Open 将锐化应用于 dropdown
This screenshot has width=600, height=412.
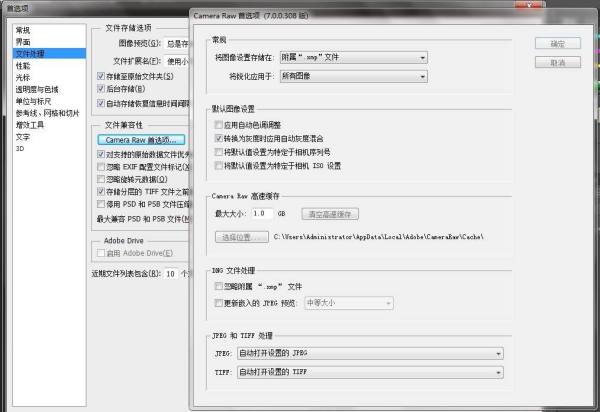pos(354,76)
